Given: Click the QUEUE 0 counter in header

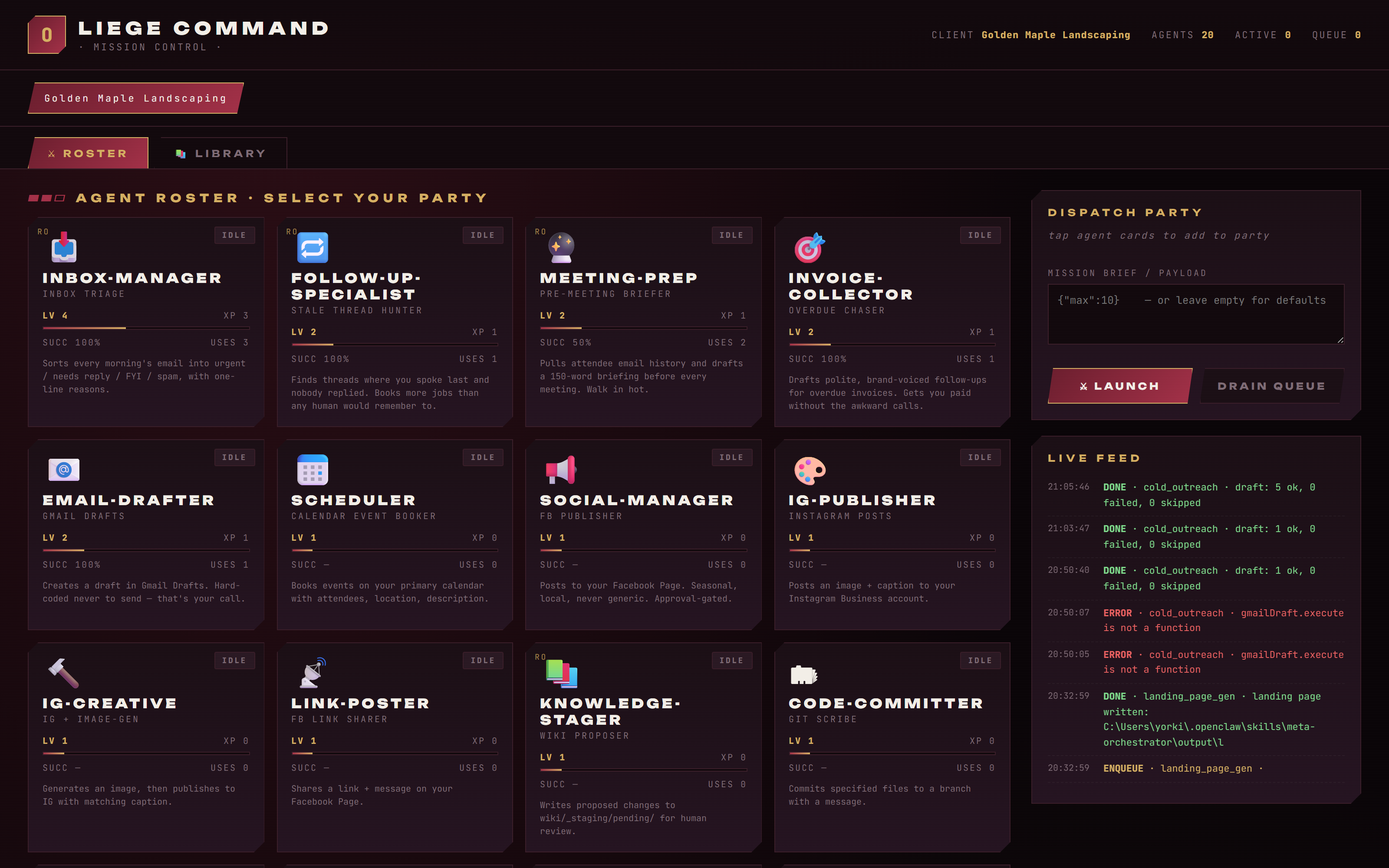Looking at the screenshot, I should pyautogui.click(x=1336, y=35).
